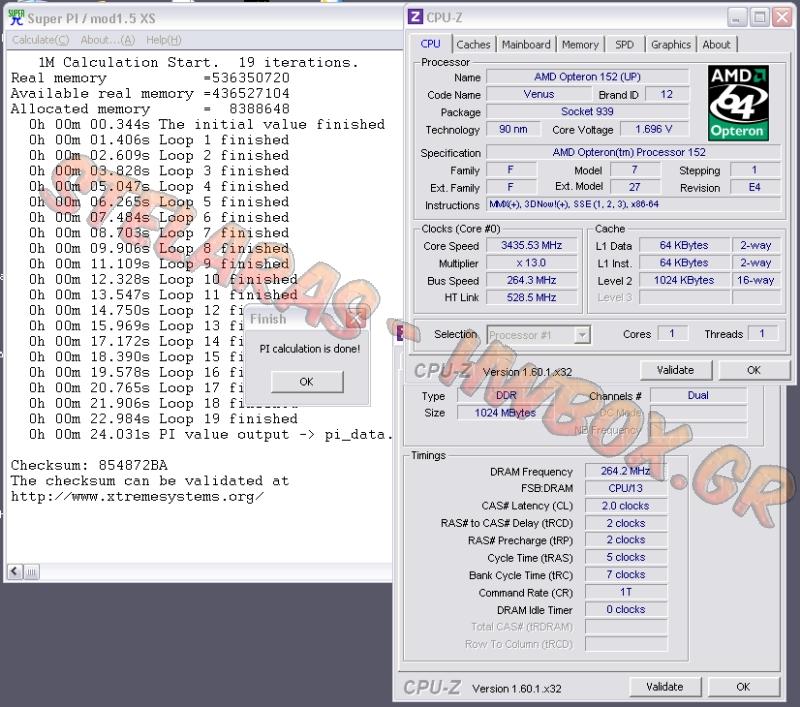Click the Name field AMD Opteron 152 (UP)
This screenshot has height=707, width=800.
[x=587, y=77]
